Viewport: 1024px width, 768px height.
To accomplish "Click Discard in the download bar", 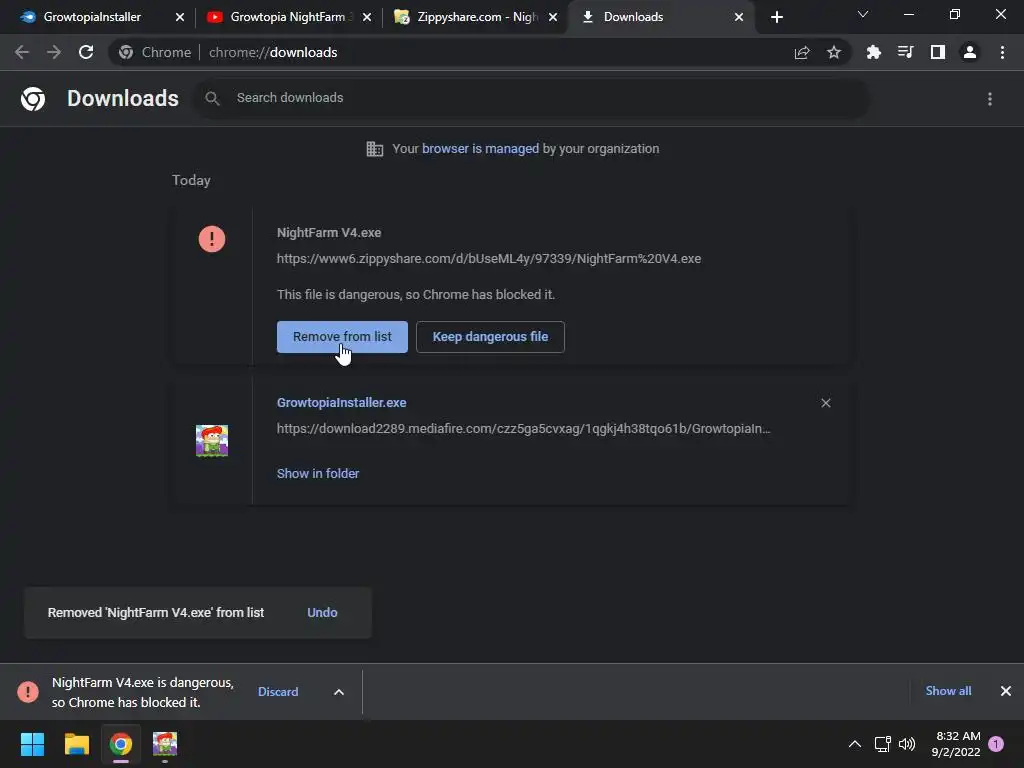I will pyautogui.click(x=278, y=692).
